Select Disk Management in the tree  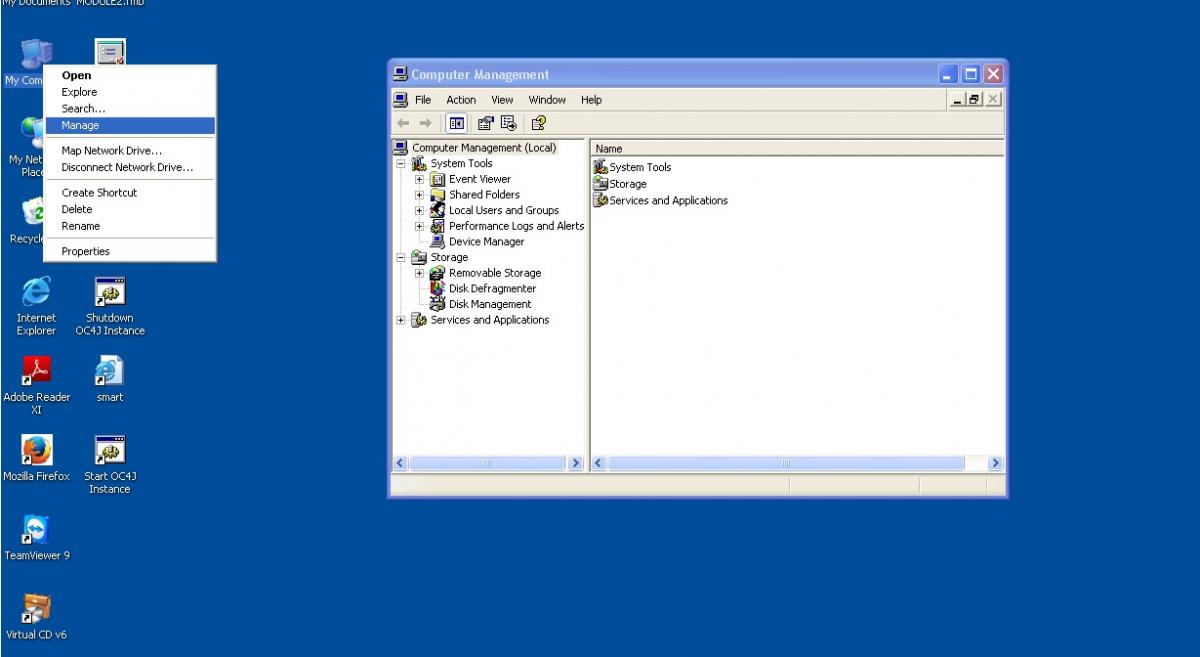pyautogui.click(x=489, y=304)
